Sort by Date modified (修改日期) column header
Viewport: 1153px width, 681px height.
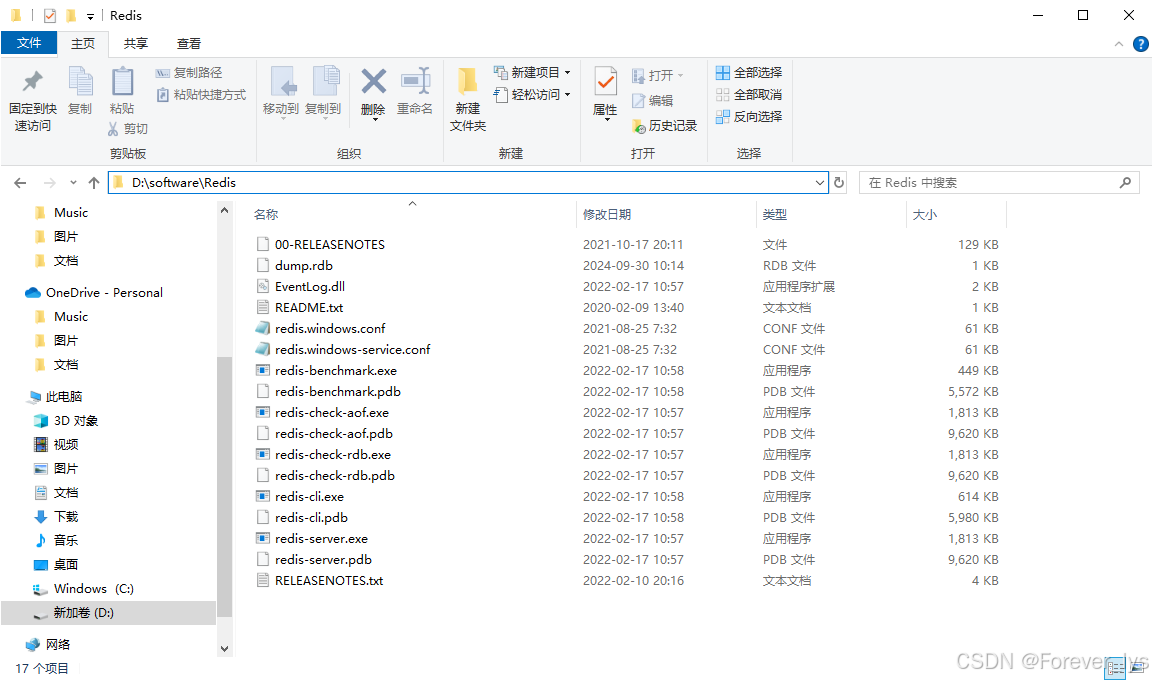pyautogui.click(x=607, y=215)
